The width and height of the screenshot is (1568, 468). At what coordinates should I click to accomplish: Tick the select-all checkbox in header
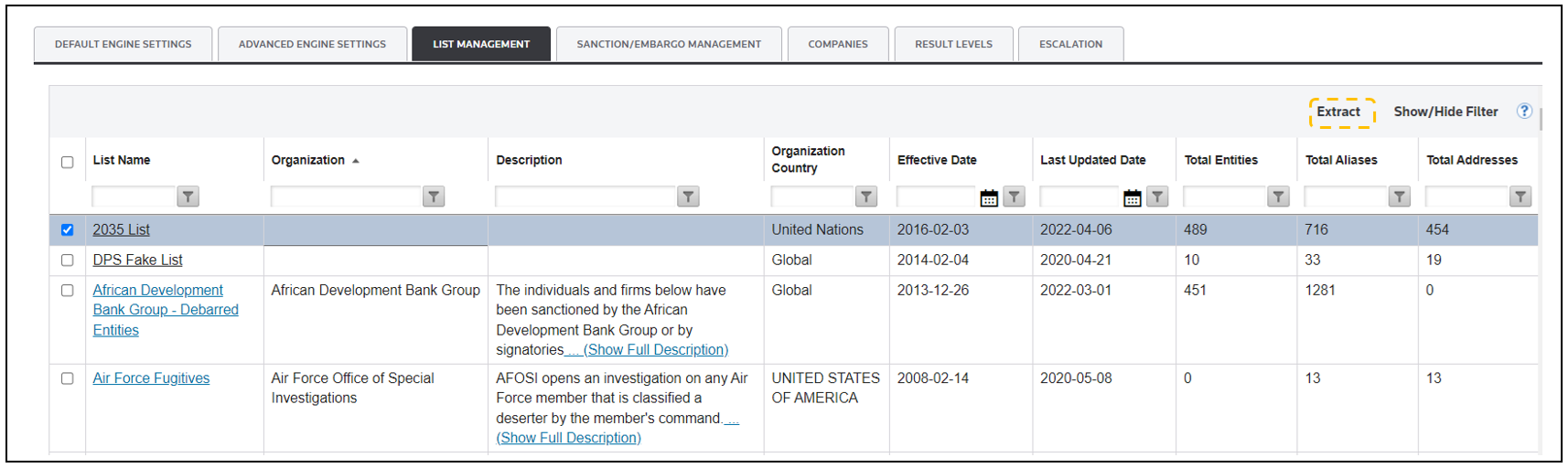[x=67, y=162]
